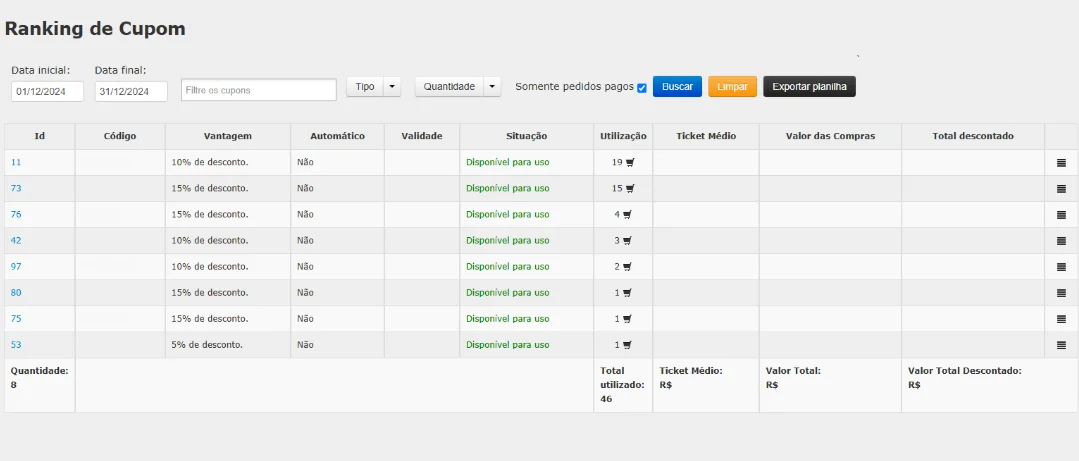Click the Ranking de Cupom page heading

tap(95, 29)
